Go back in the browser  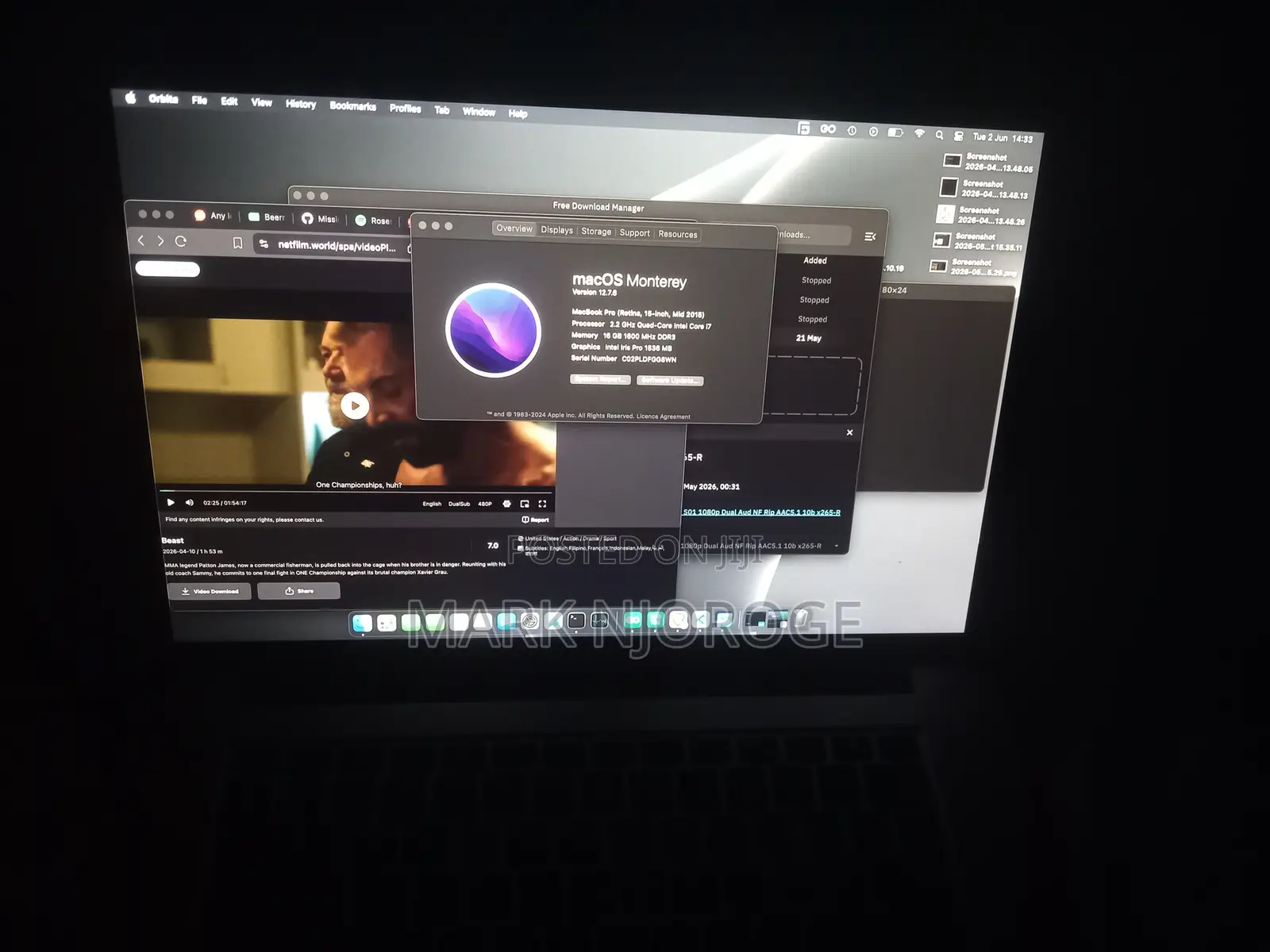[141, 240]
